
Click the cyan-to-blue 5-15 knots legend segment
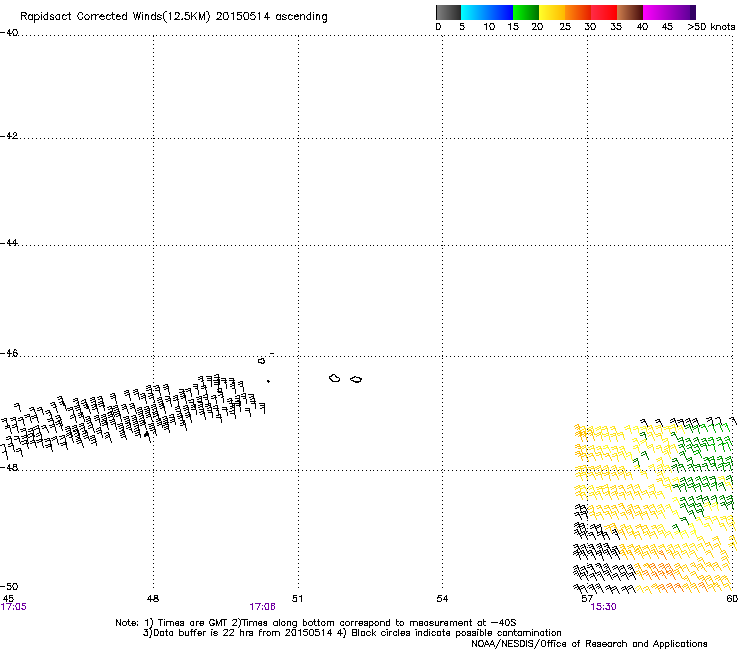(x=487, y=12)
